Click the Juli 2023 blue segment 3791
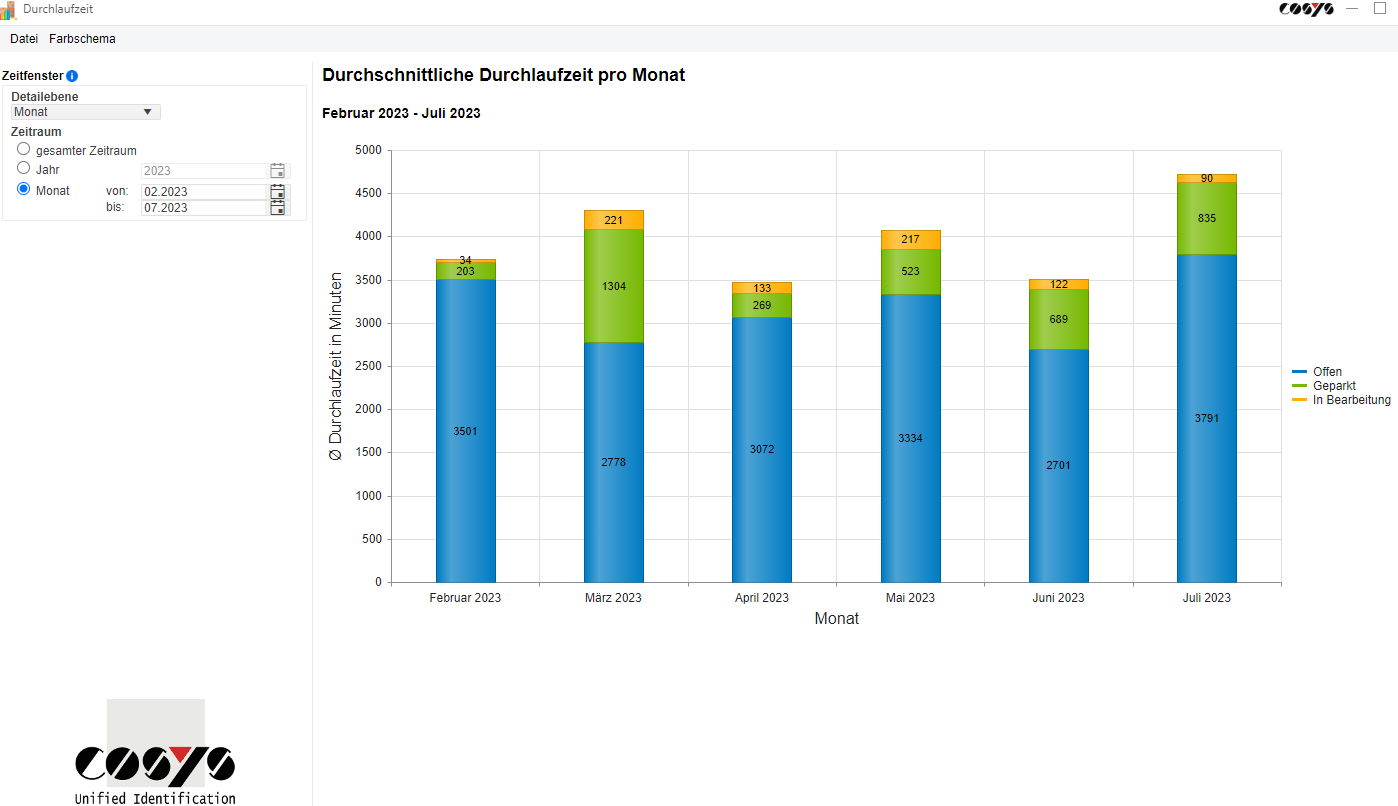 pos(1207,418)
